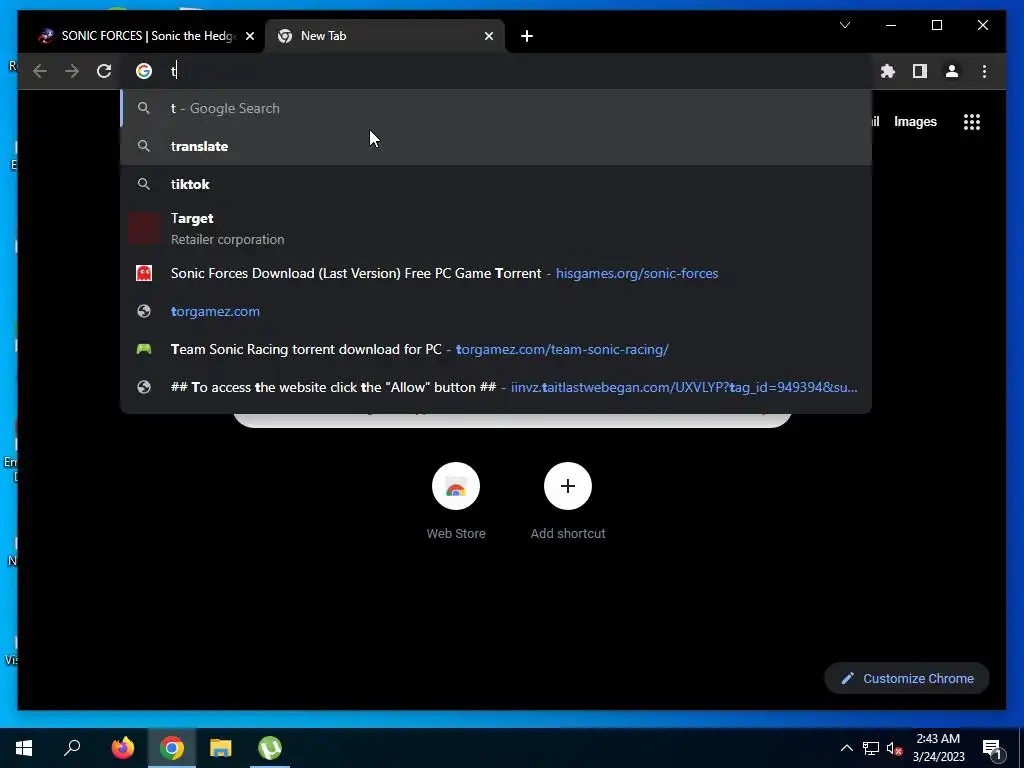This screenshot has width=1024, height=768.
Task: Open Chrome's three-dot menu
Action: tap(984, 71)
